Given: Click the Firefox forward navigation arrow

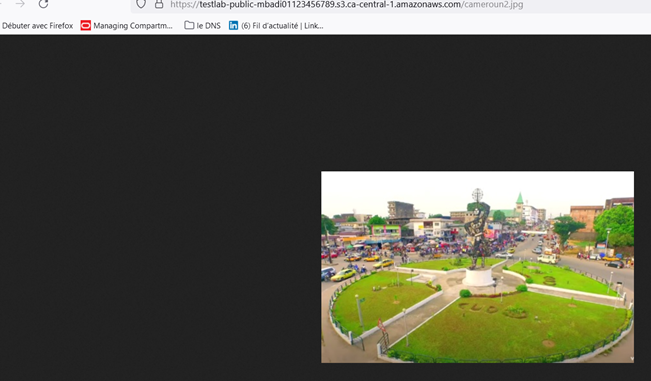Looking at the screenshot, I should tap(20, 4).
